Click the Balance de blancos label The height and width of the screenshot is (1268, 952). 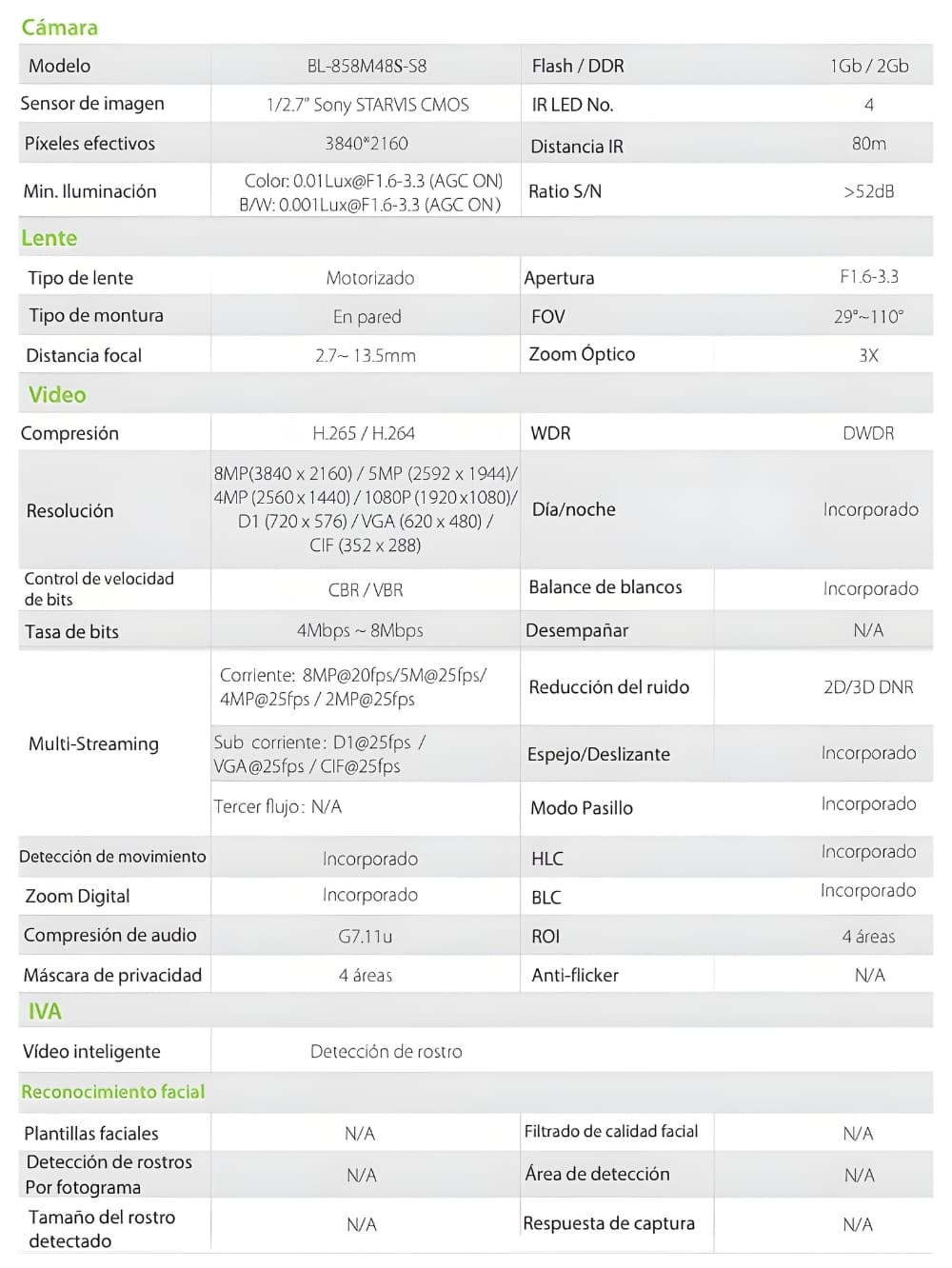pos(605,587)
